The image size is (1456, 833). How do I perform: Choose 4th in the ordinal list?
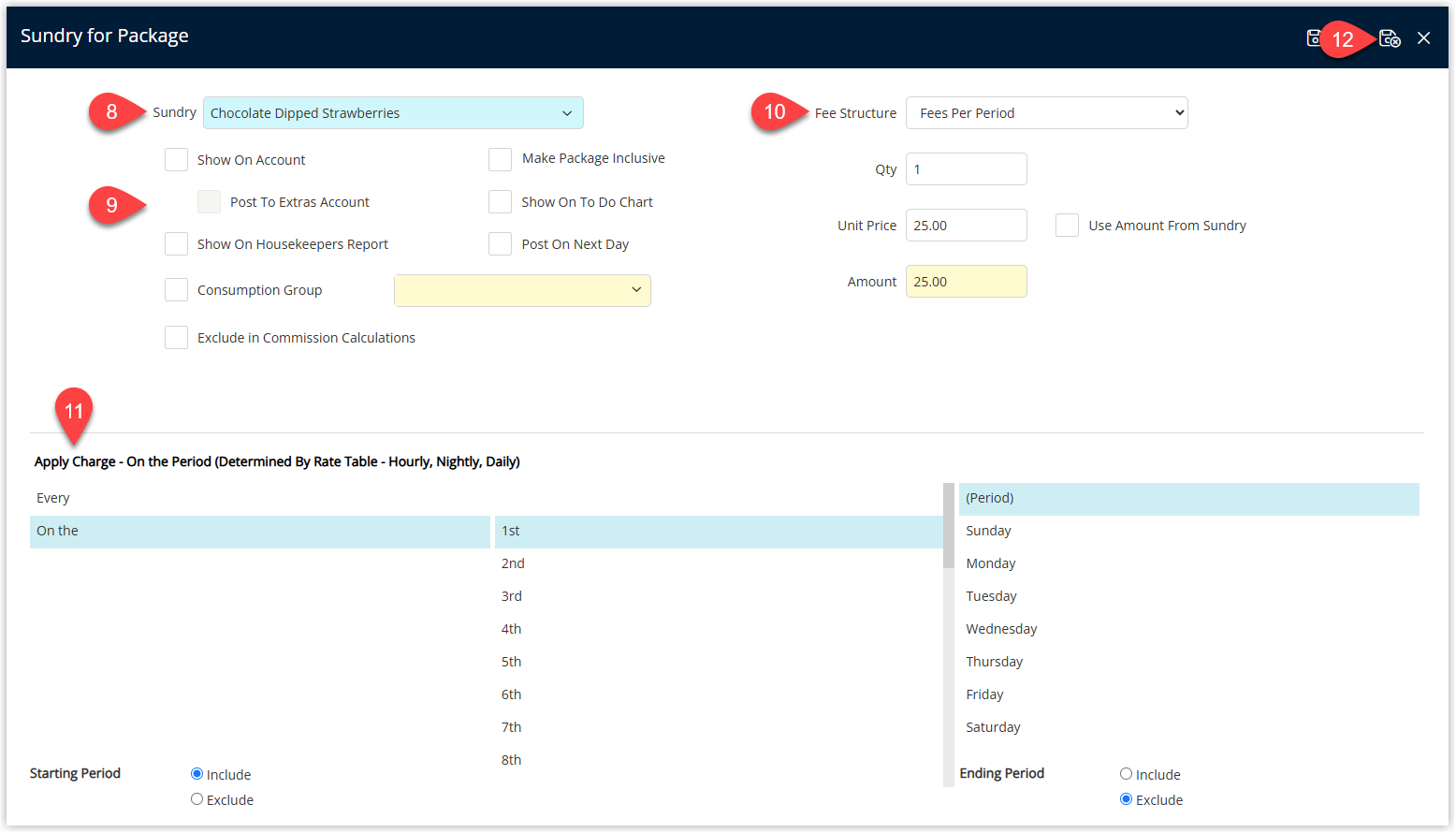[719, 630]
